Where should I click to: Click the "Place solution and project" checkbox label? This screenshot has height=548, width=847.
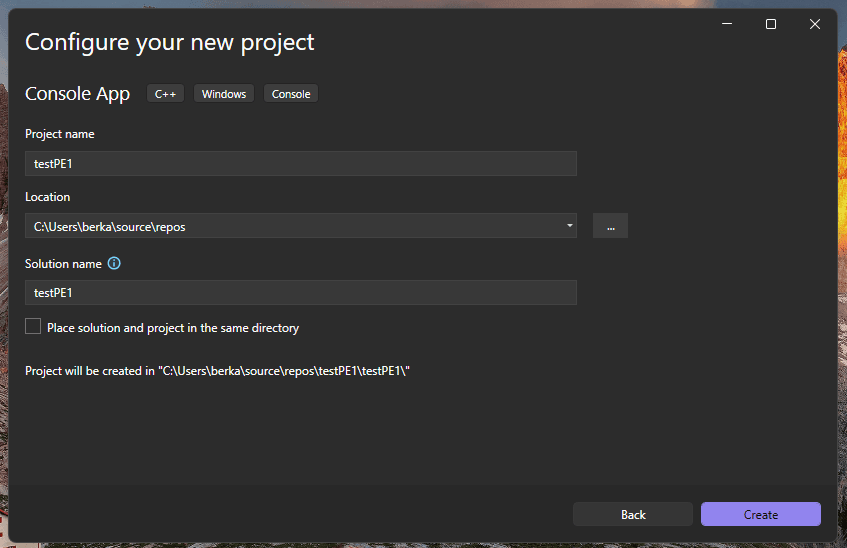[x=173, y=328]
